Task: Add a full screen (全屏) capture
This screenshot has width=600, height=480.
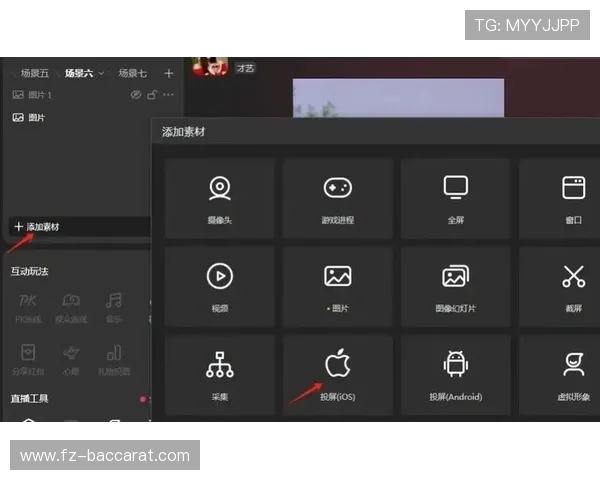Action: click(455, 197)
